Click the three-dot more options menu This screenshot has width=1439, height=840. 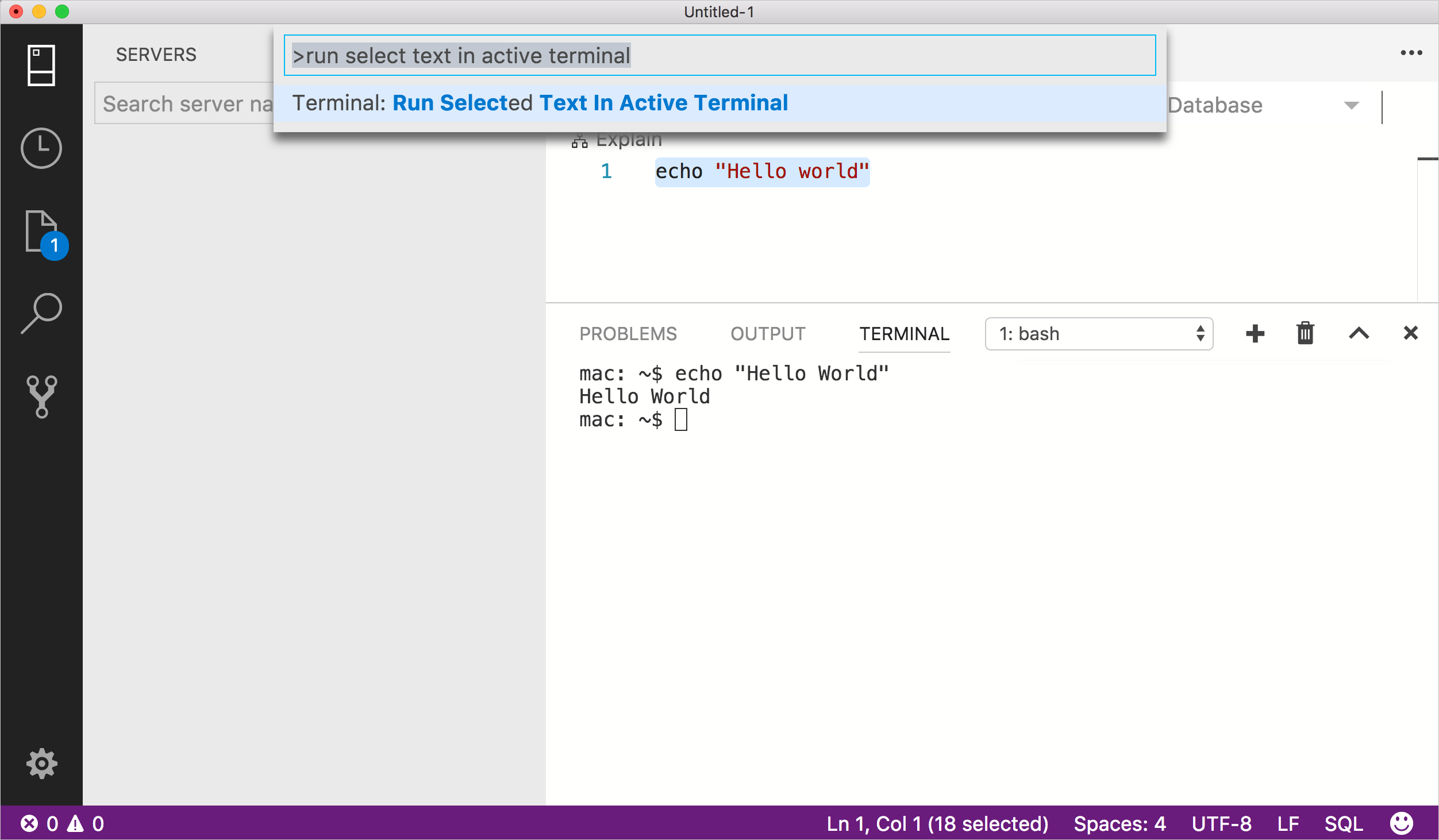[x=1412, y=53]
